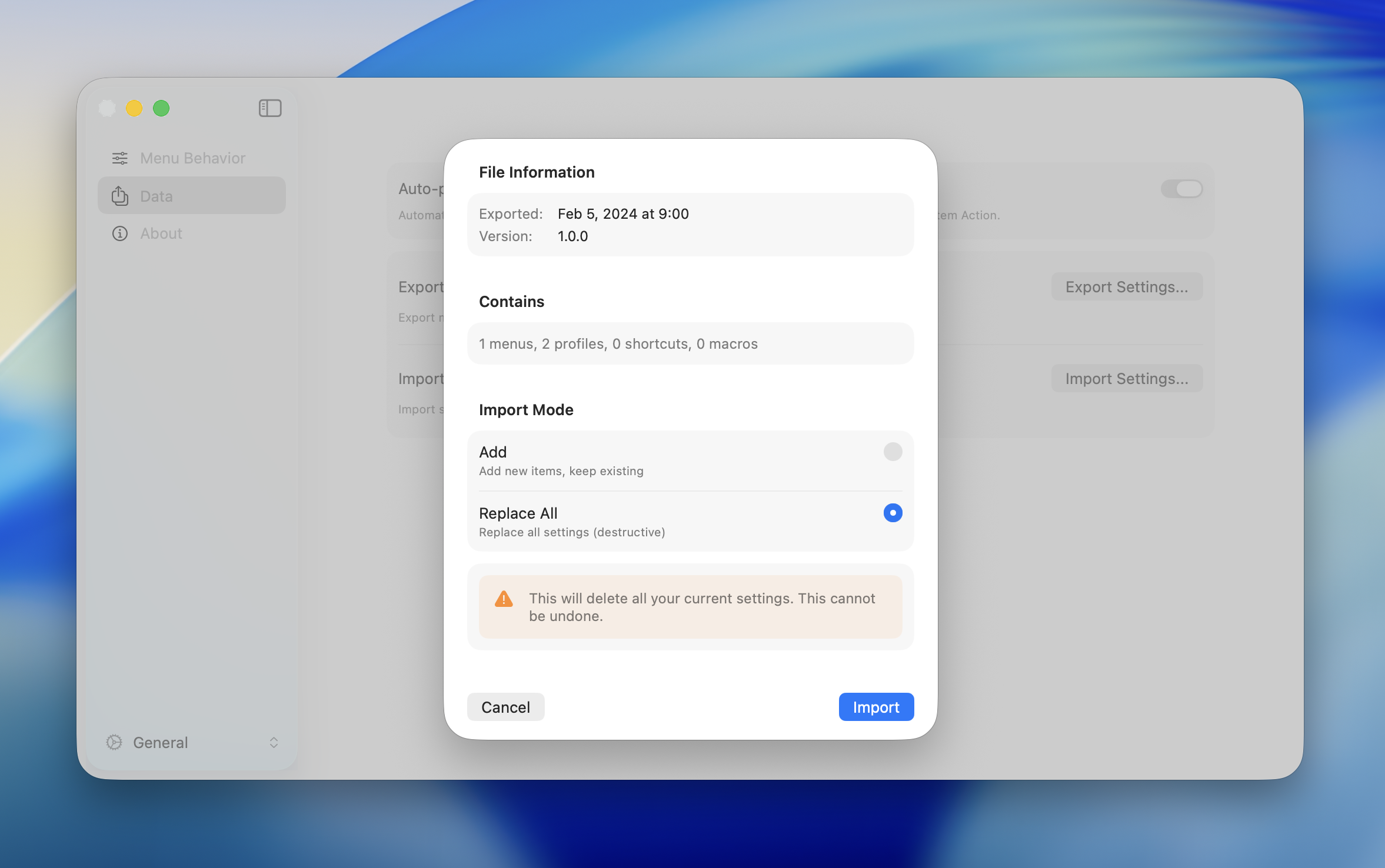This screenshot has height=868, width=1385.
Task: Select the Replace All radio button
Action: point(893,513)
